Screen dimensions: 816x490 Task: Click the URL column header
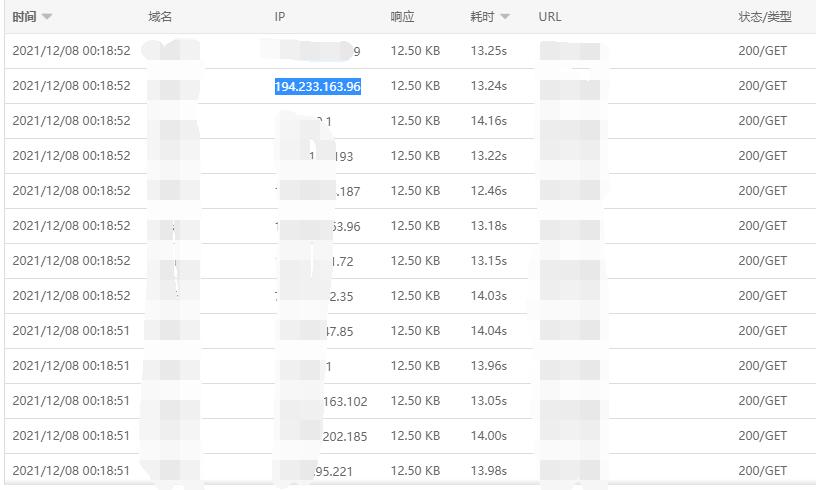pos(549,17)
